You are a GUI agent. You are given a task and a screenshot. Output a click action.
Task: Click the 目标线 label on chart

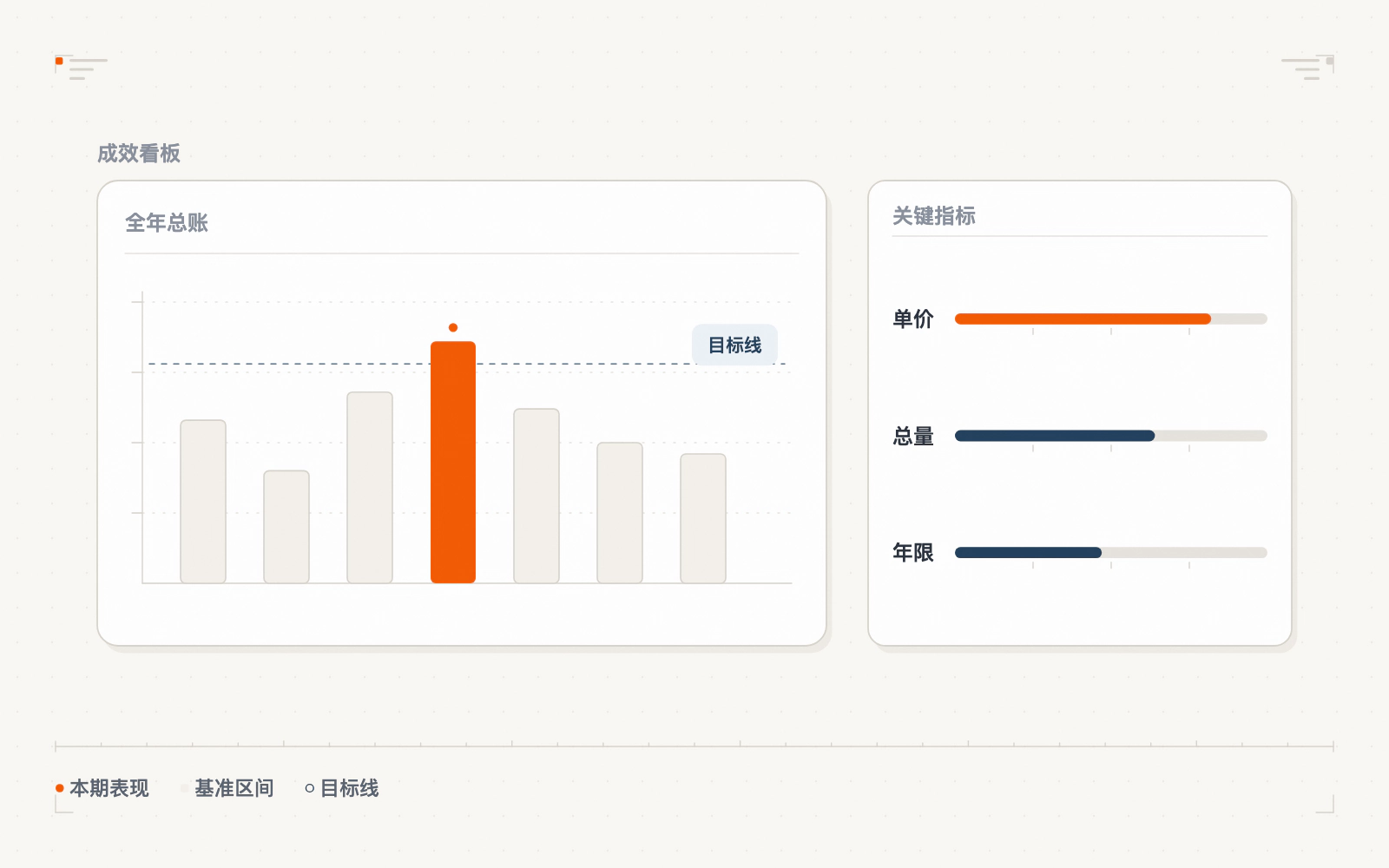point(734,345)
